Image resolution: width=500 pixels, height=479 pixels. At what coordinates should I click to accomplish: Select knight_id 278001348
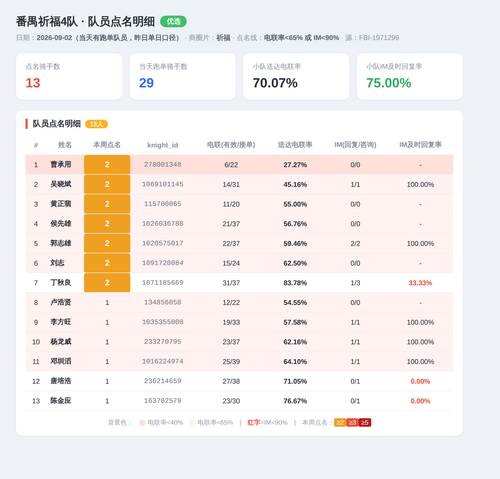pos(163,164)
